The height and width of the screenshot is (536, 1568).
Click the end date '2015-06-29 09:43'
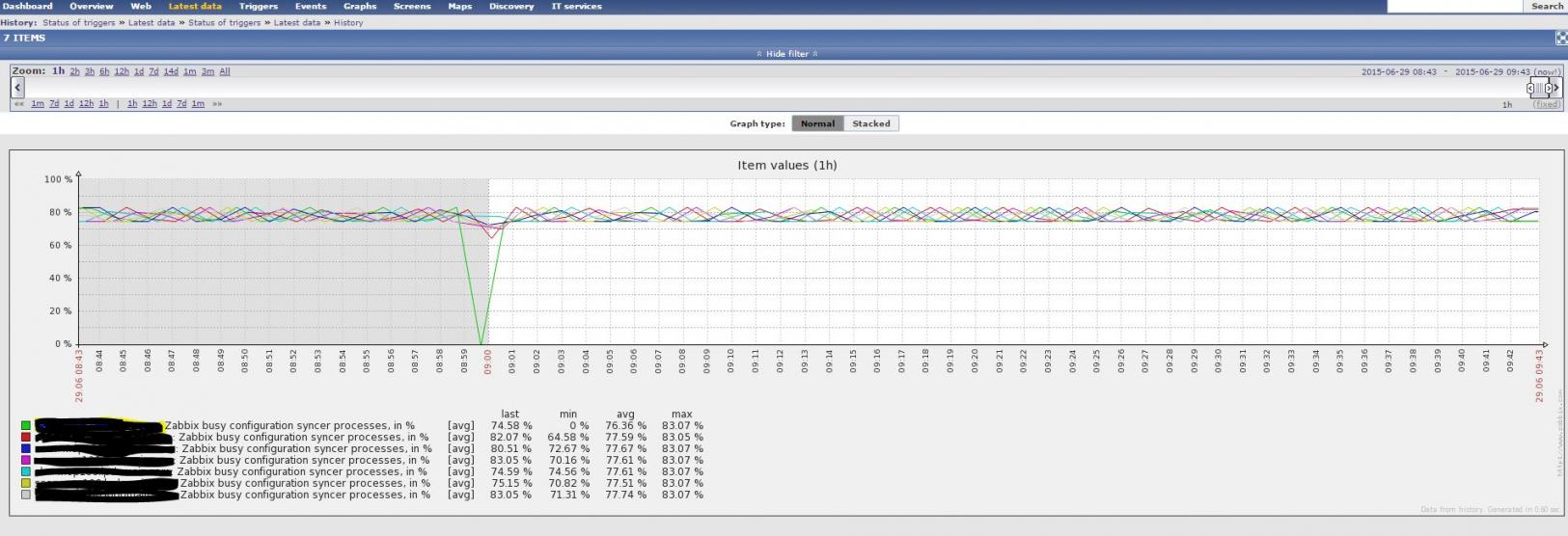(1492, 72)
